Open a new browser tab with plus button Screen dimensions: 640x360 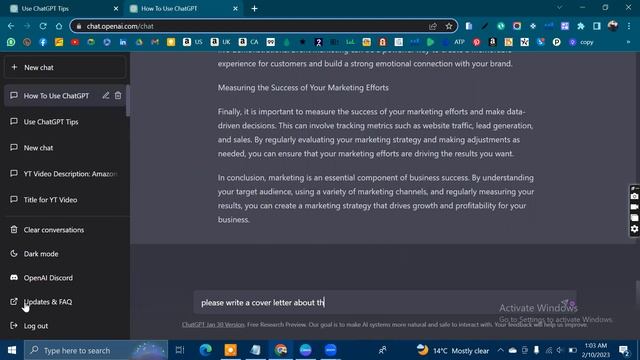pyautogui.click(x=254, y=8)
